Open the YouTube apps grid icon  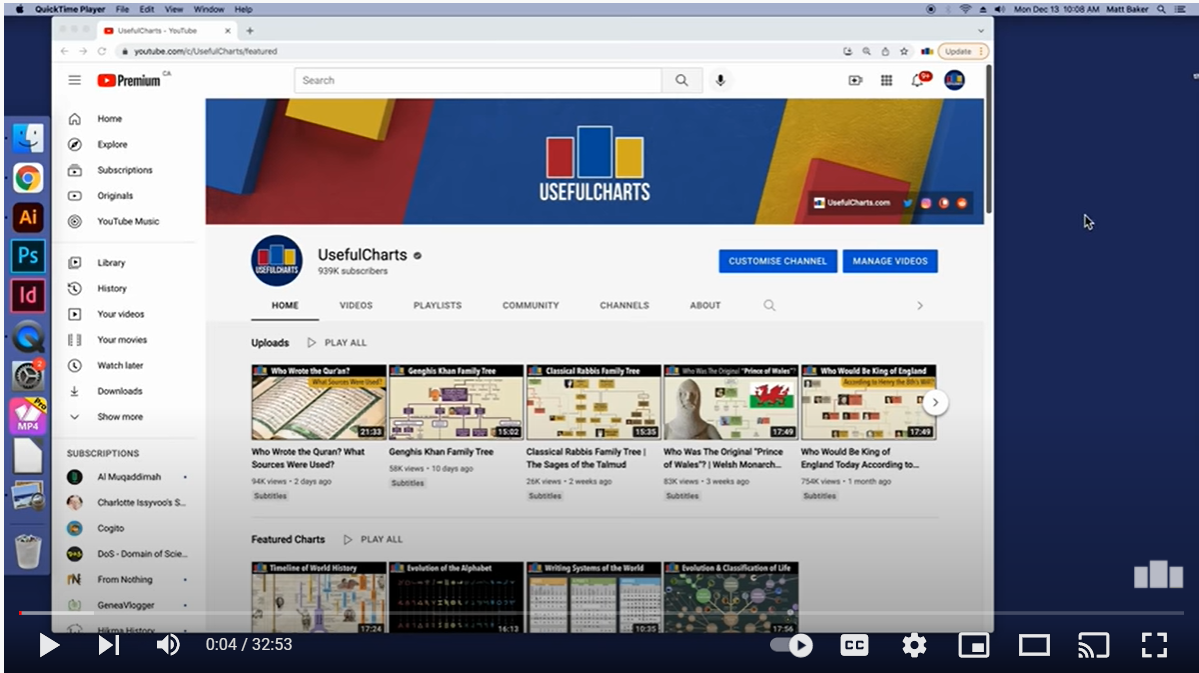886,80
